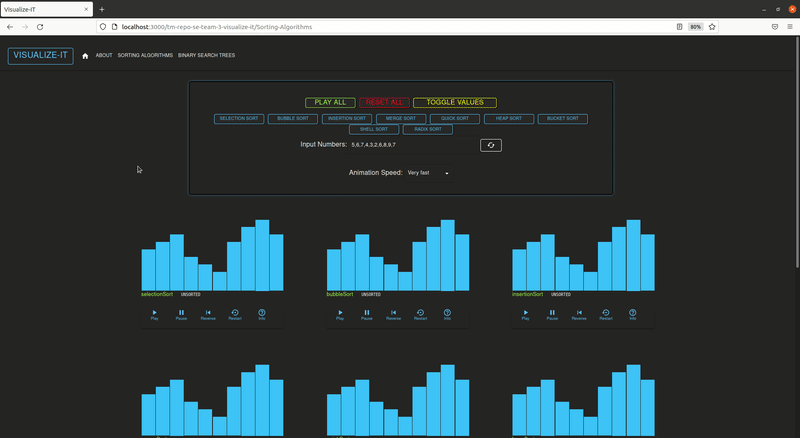Select the Visualize-IT browser tab
This screenshot has height=438, width=800.
(x=46, y=9)
